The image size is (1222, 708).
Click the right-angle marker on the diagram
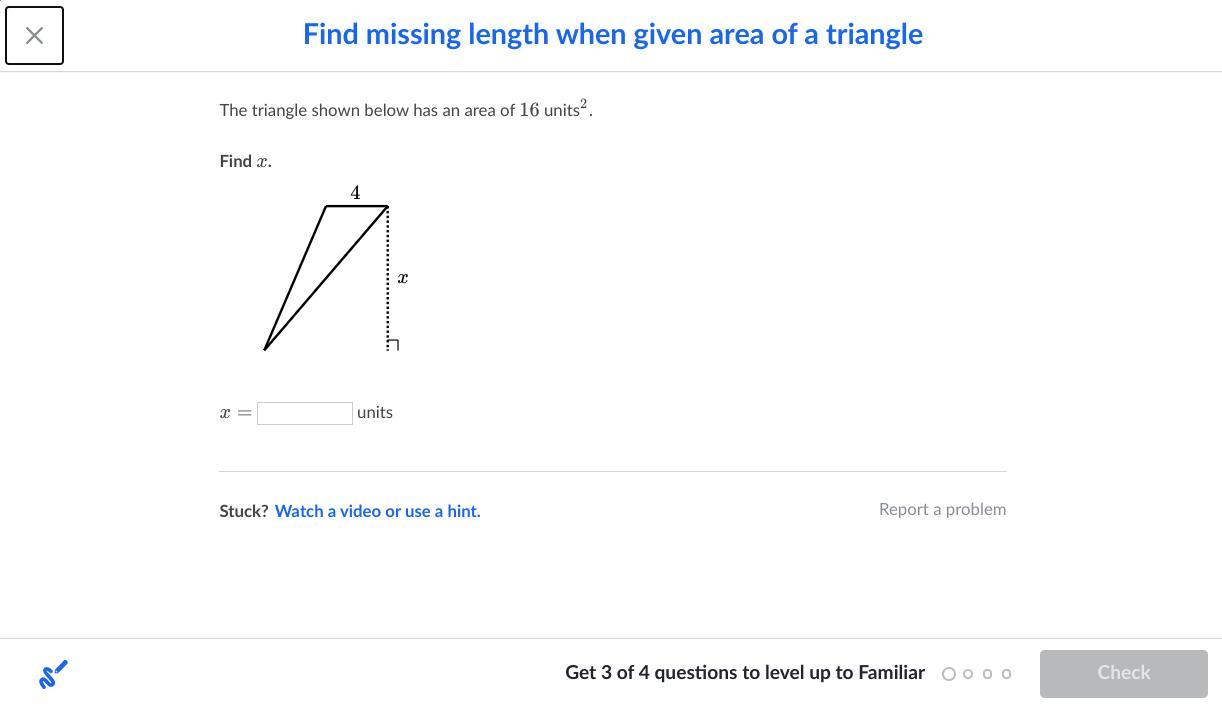(393, 345)
